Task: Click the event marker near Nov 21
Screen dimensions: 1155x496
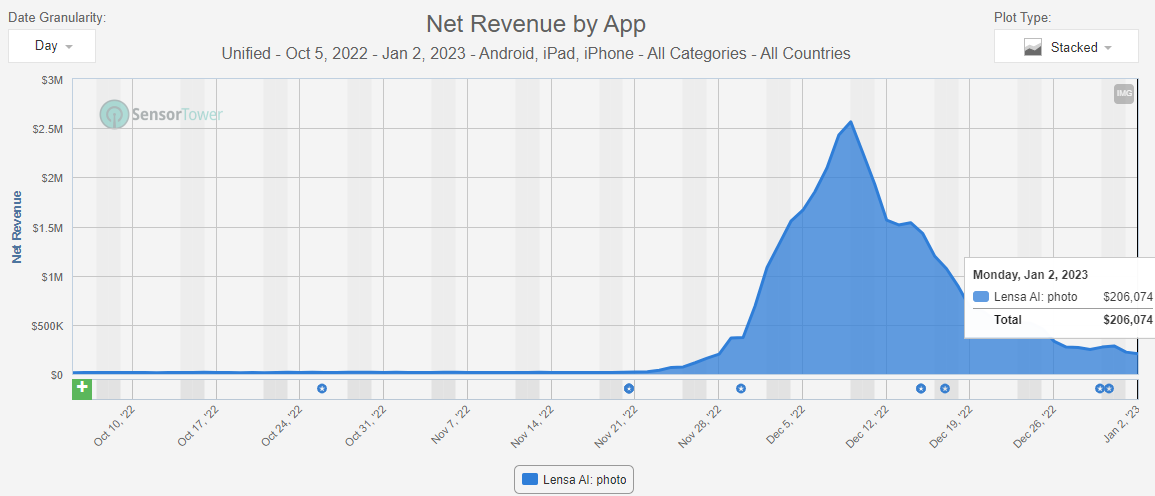Action: click(x=629, y=388)
